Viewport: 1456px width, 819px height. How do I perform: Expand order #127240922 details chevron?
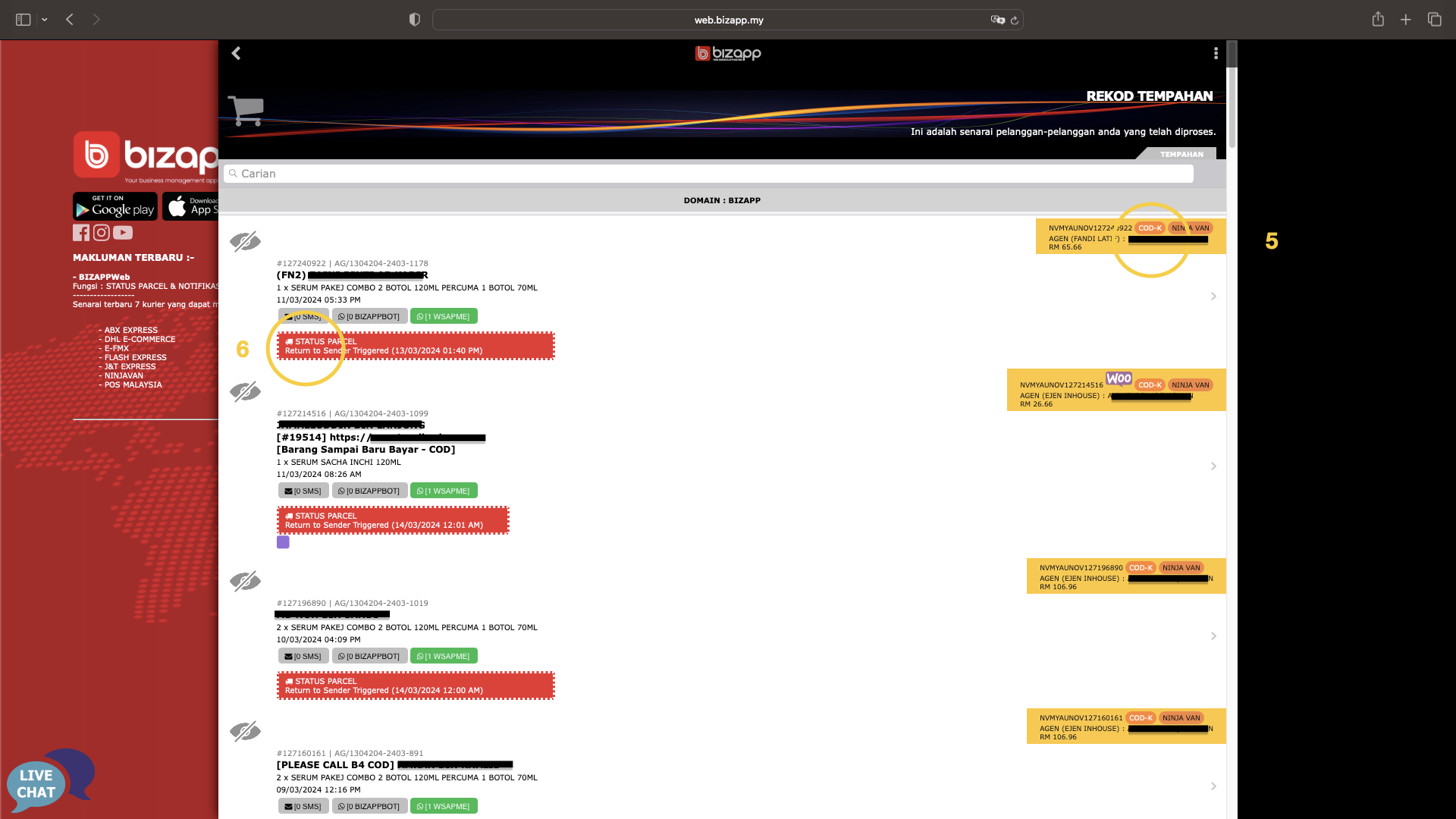tap(1213, 297)
